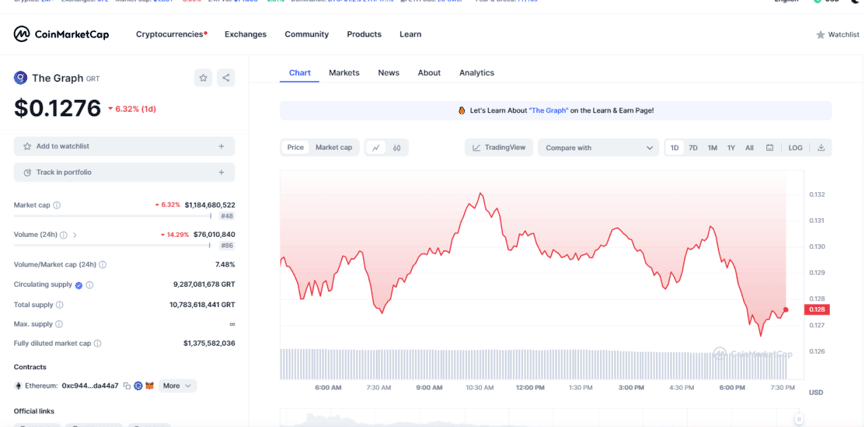Download the chart data

(x=821, y=148)
